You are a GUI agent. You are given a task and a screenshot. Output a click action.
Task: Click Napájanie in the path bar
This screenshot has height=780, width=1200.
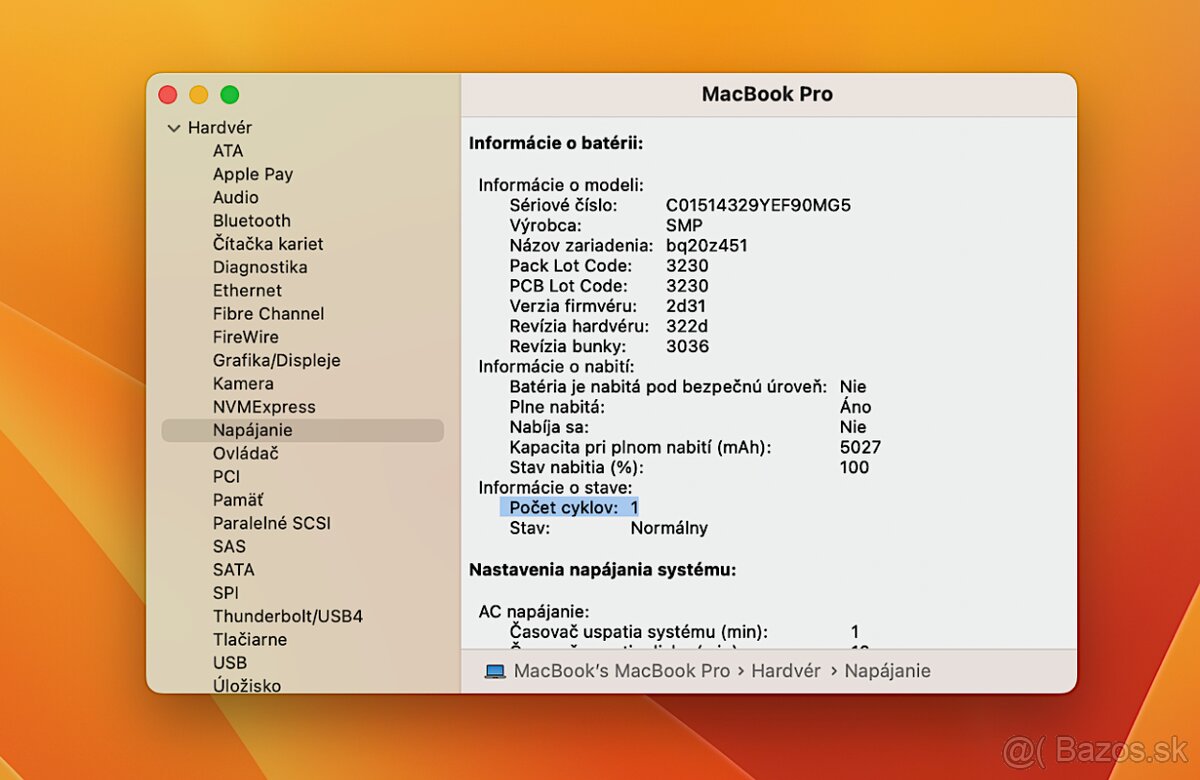point(888,671)
